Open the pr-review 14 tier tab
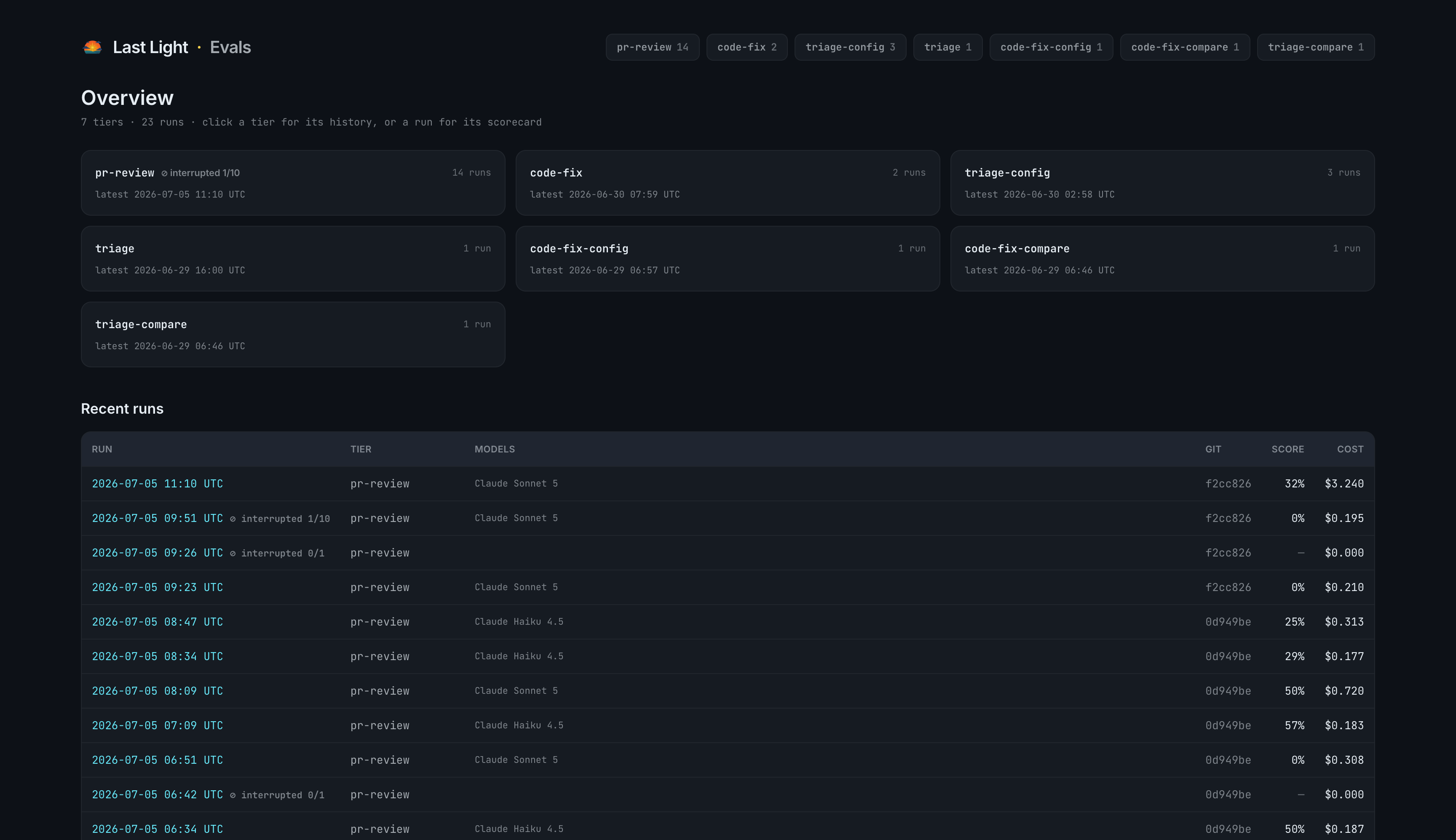 click(653, 47)
